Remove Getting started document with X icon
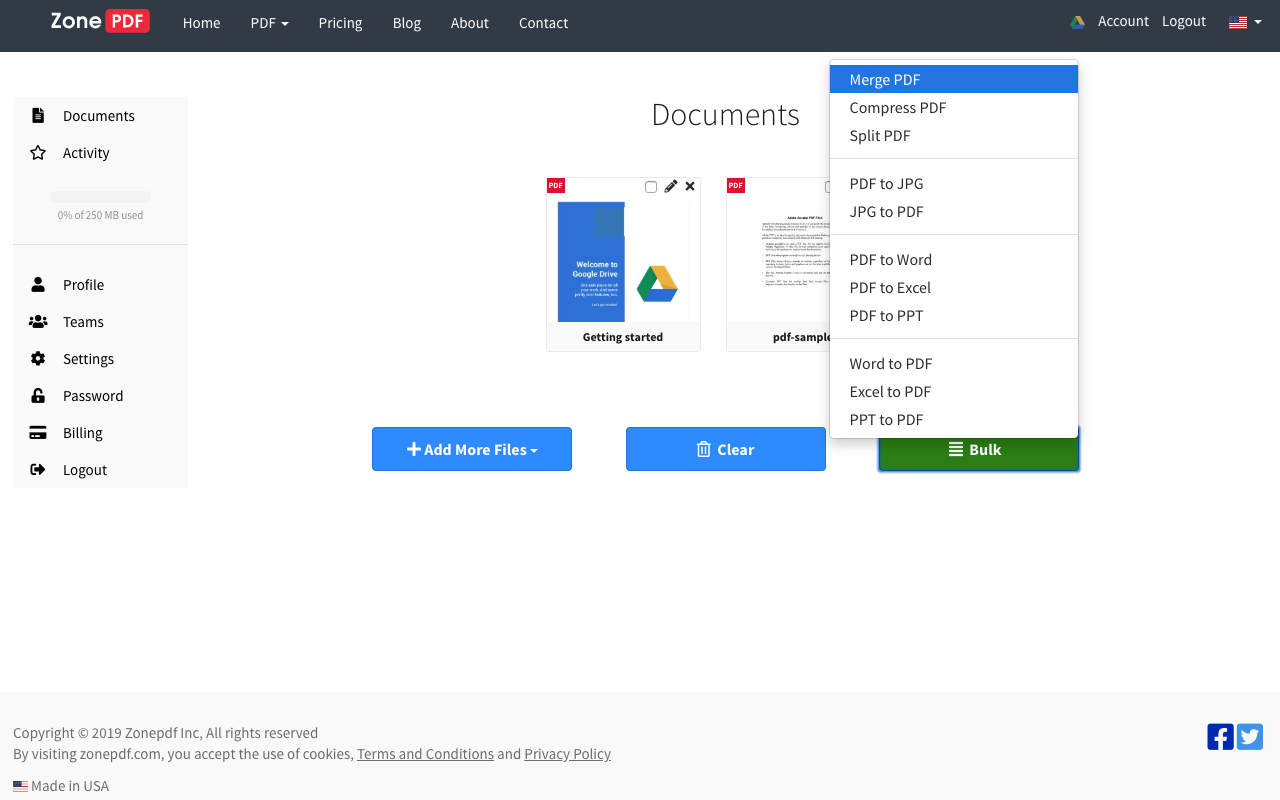1280x800 pixels. [x=690, y=186]
